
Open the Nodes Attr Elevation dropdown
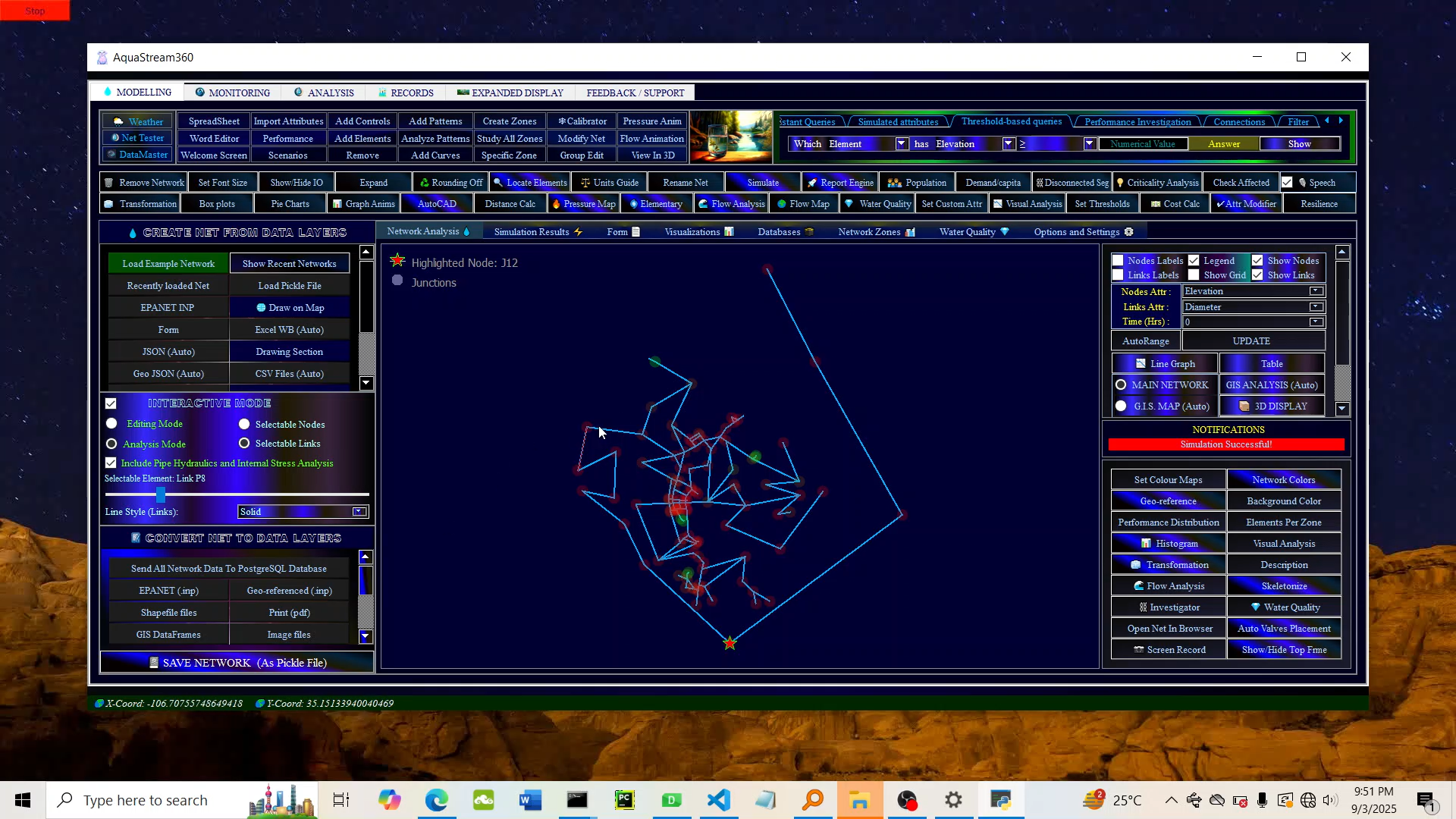(1317, 291)
